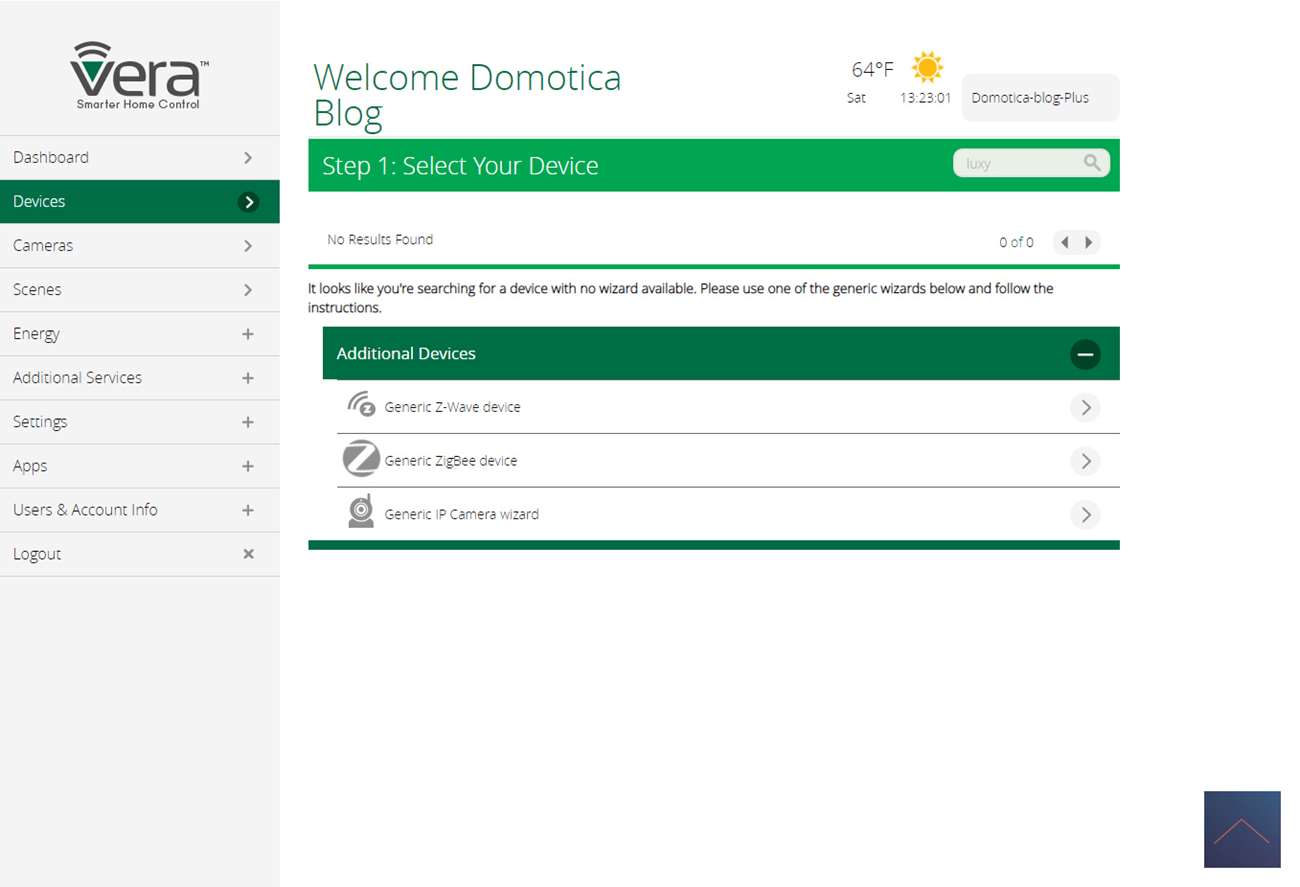
Task: Click the Logout X icon
Action: [248, 554]
